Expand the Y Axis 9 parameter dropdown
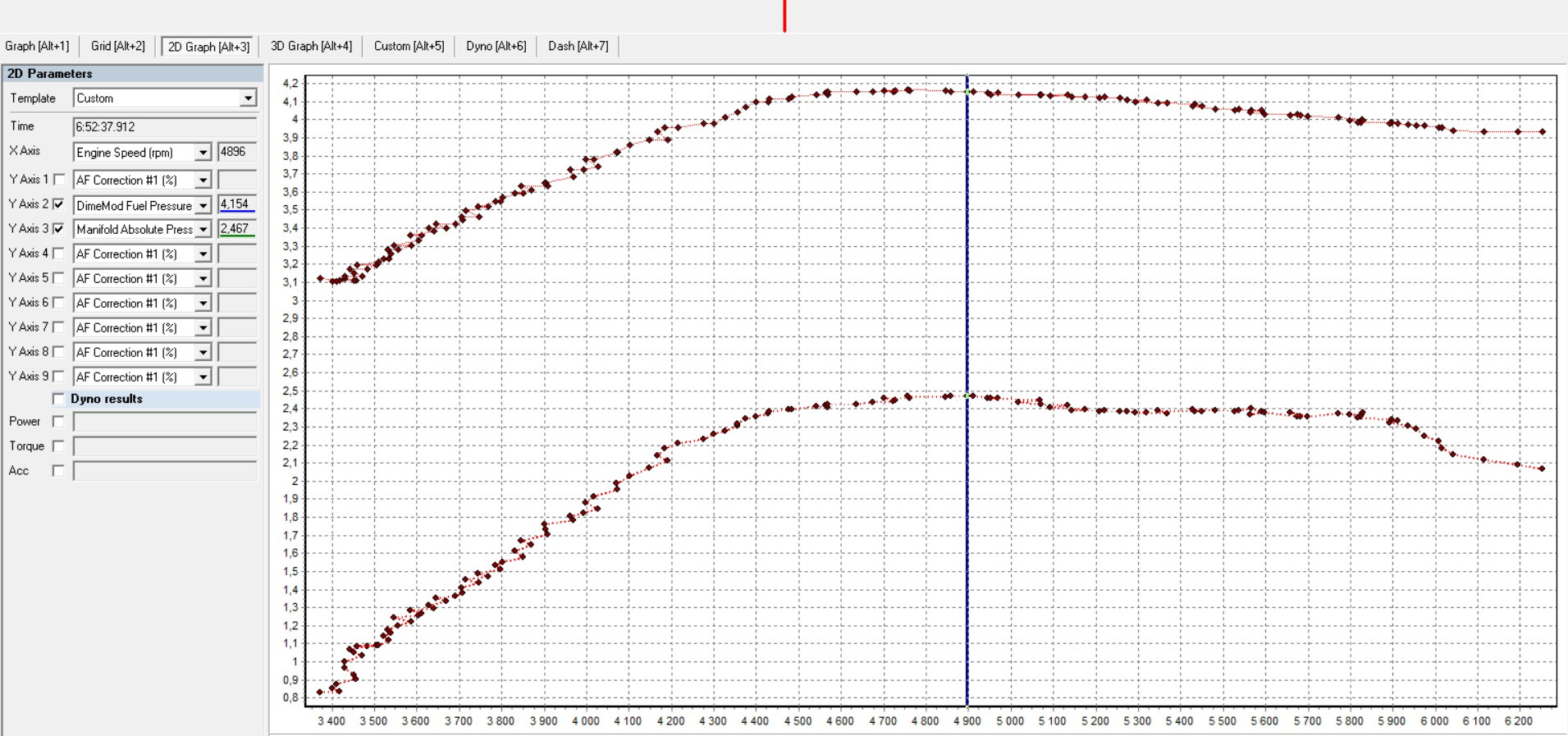The width and height of the screenshot is (1568, 736). click(x=143, y=377)
